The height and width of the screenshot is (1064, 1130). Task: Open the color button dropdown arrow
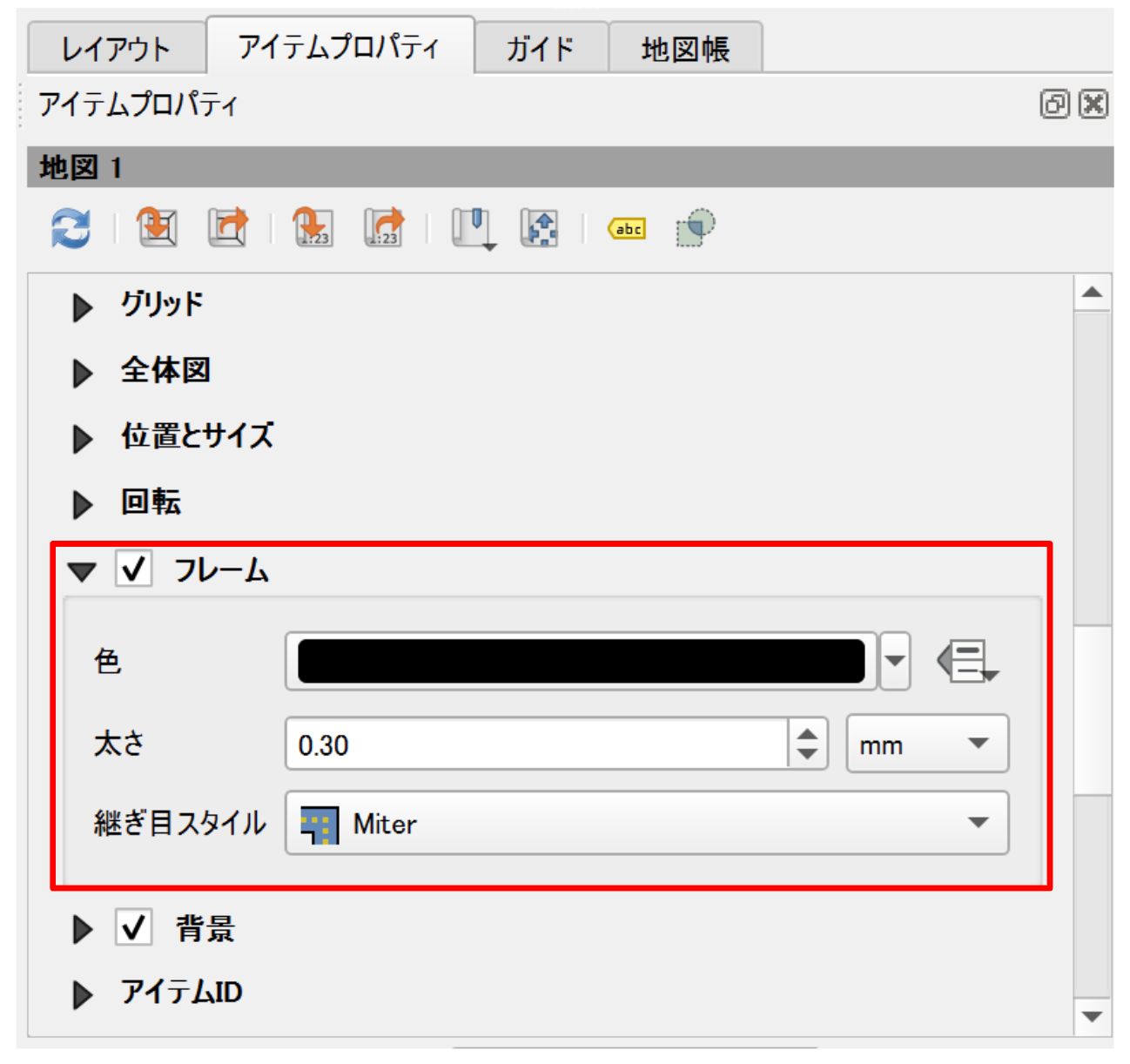click(x=894, y=661)
